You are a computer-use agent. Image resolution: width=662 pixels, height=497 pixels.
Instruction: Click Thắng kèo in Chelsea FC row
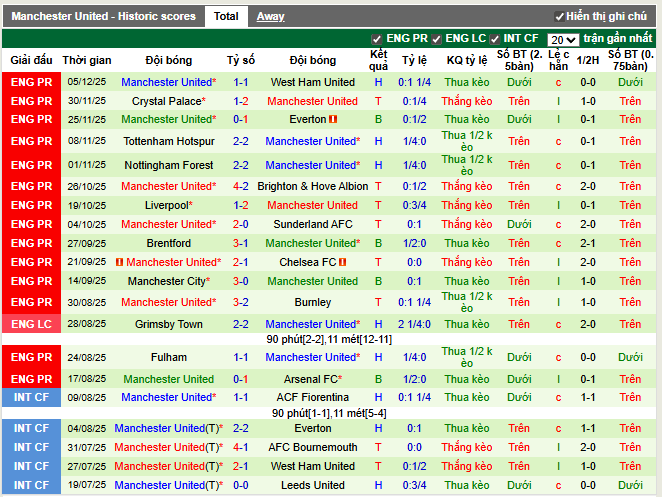click(x=467, y=262)
